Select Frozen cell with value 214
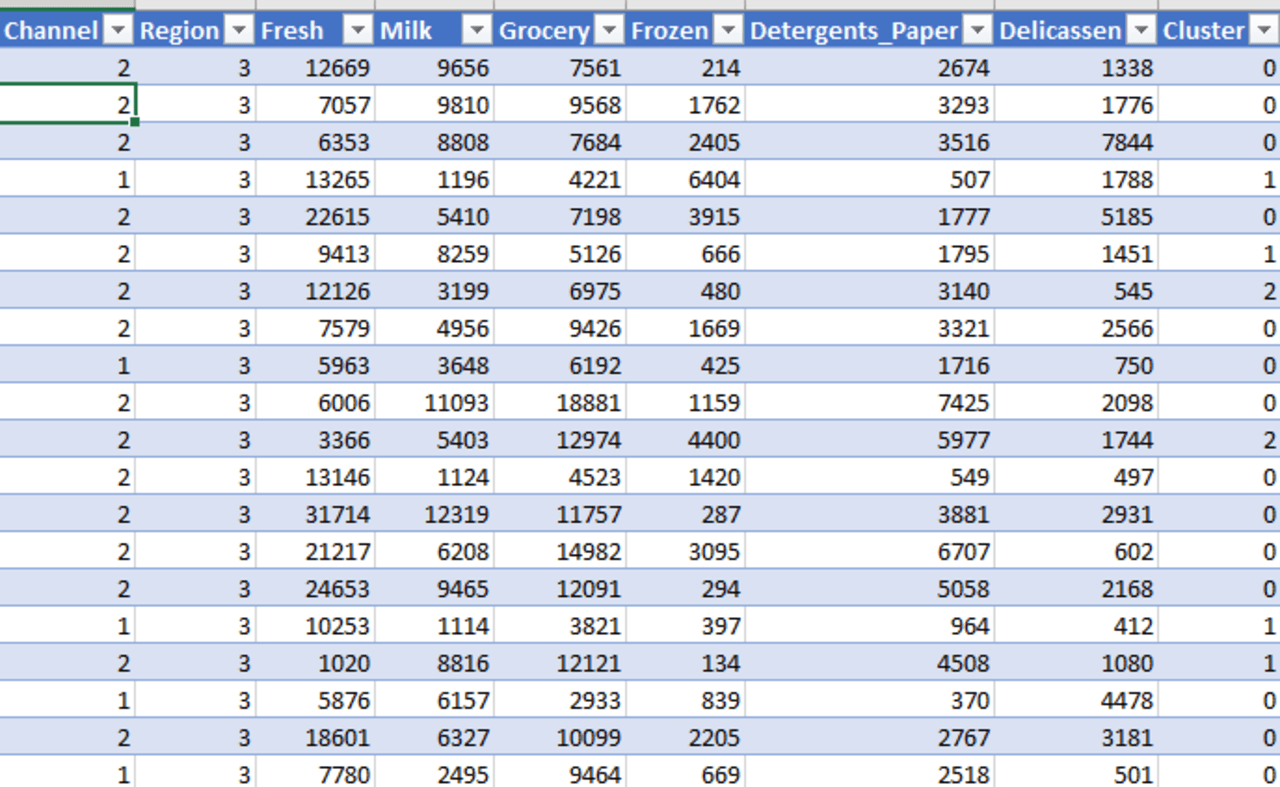Screen dimensions: 1280x787 click(686, 68)
